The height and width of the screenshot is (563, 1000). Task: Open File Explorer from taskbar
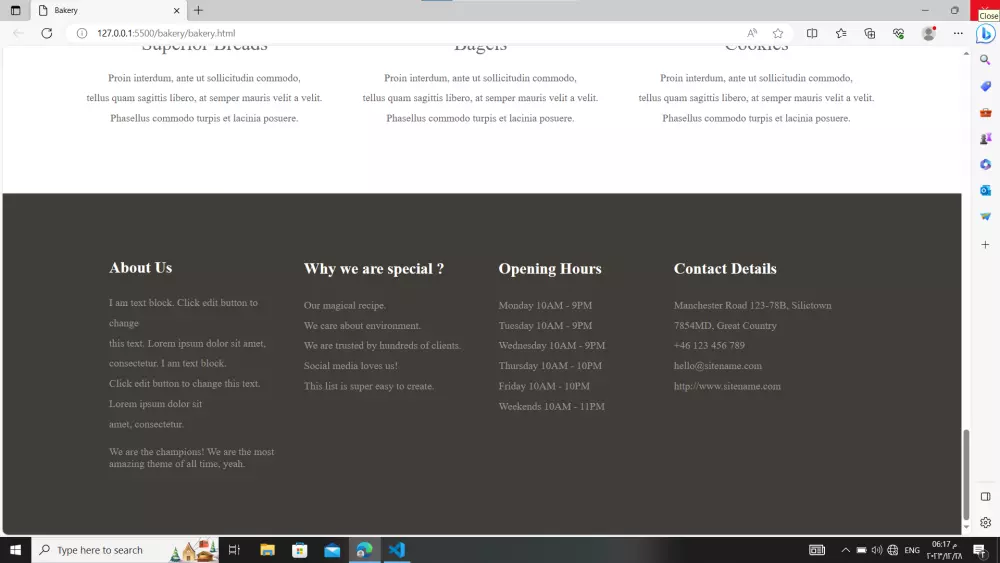[x=267, y=550]
